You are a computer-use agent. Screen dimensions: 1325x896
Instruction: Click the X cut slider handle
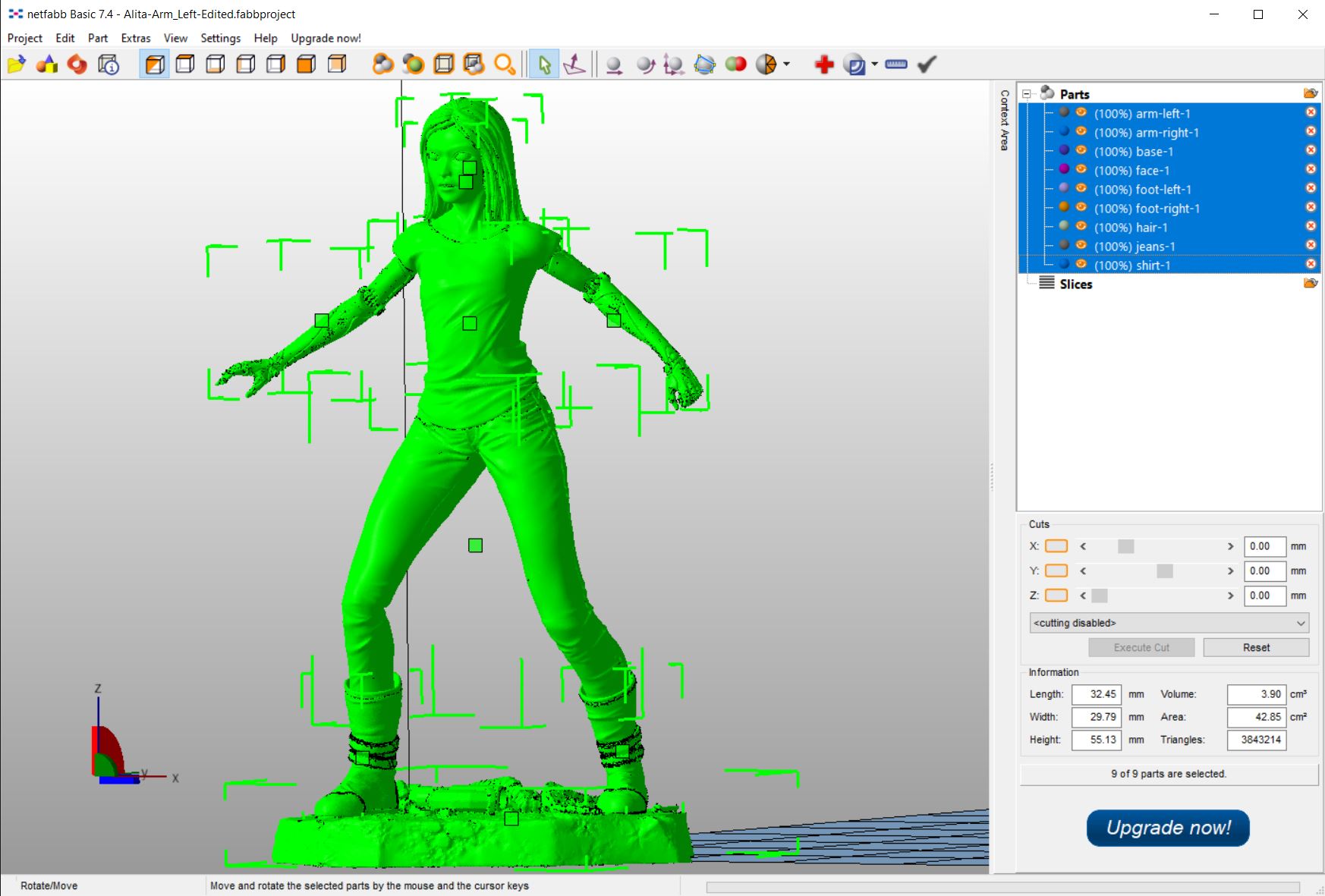(1126, 546)
